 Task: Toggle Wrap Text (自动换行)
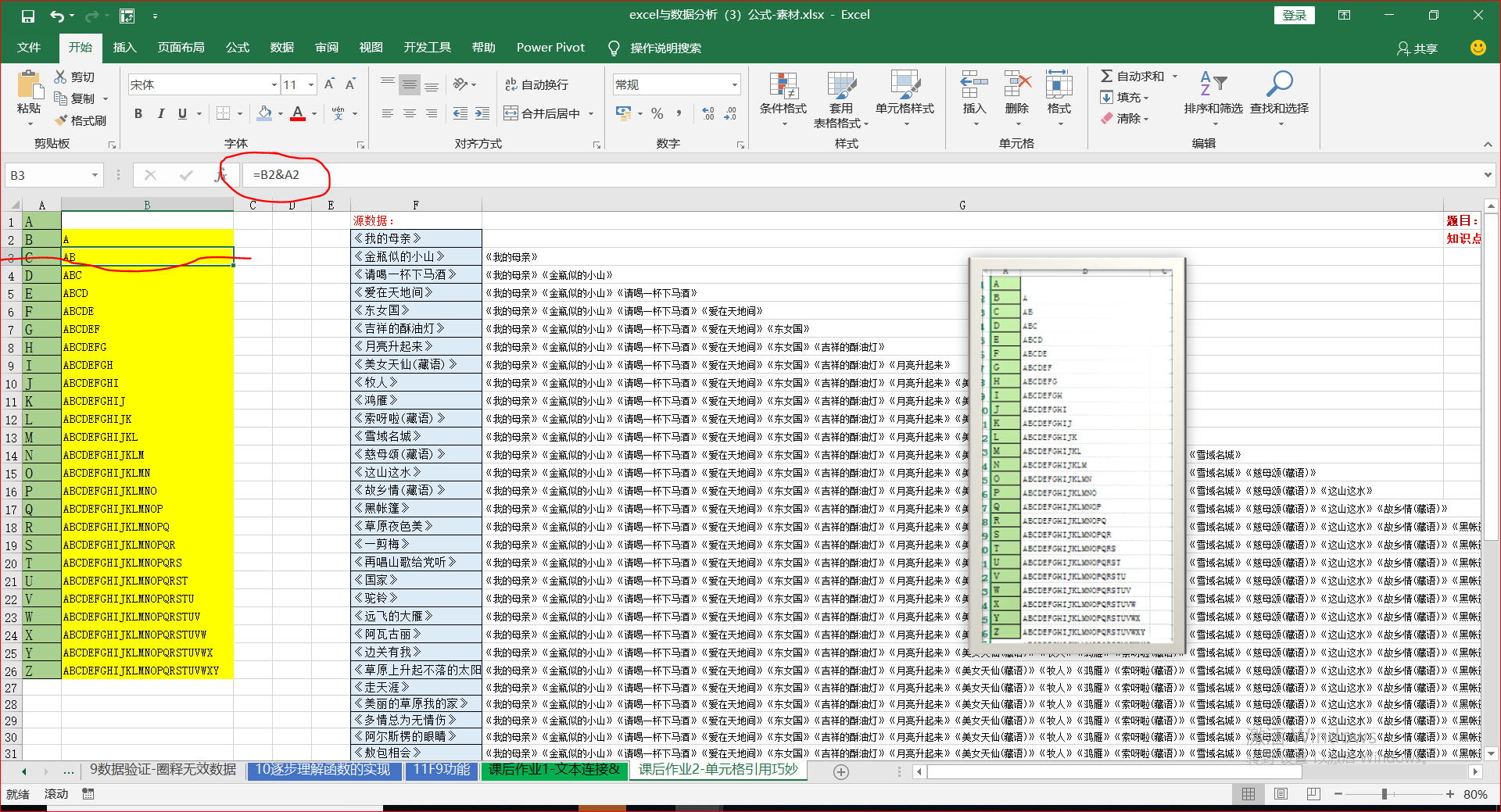[x=536, y=84]
